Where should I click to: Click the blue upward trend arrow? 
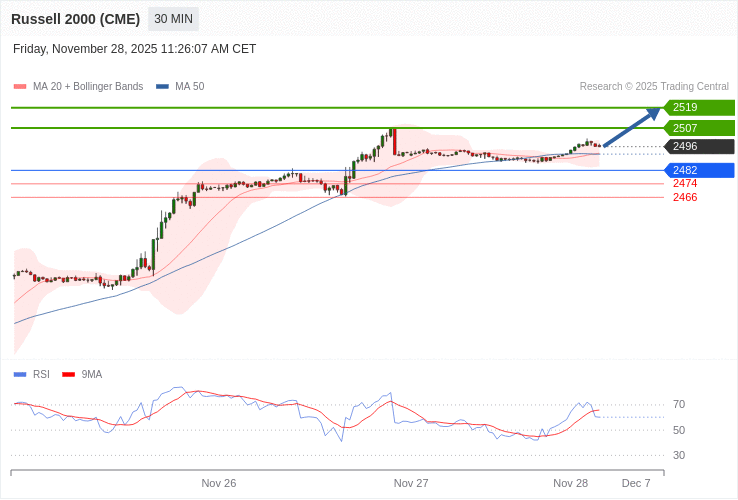[x=632, y=127]
